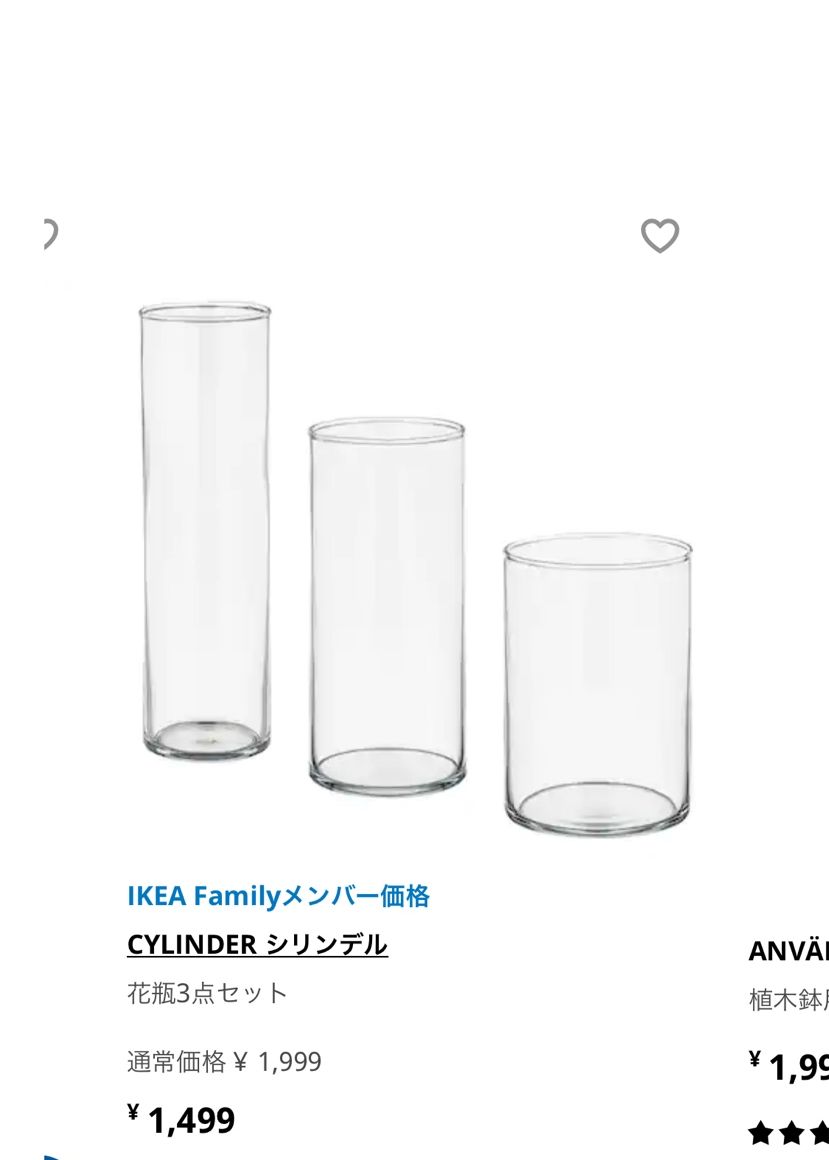
Task: Select the tallest glass vase image
Action: [x=205, y=530]
